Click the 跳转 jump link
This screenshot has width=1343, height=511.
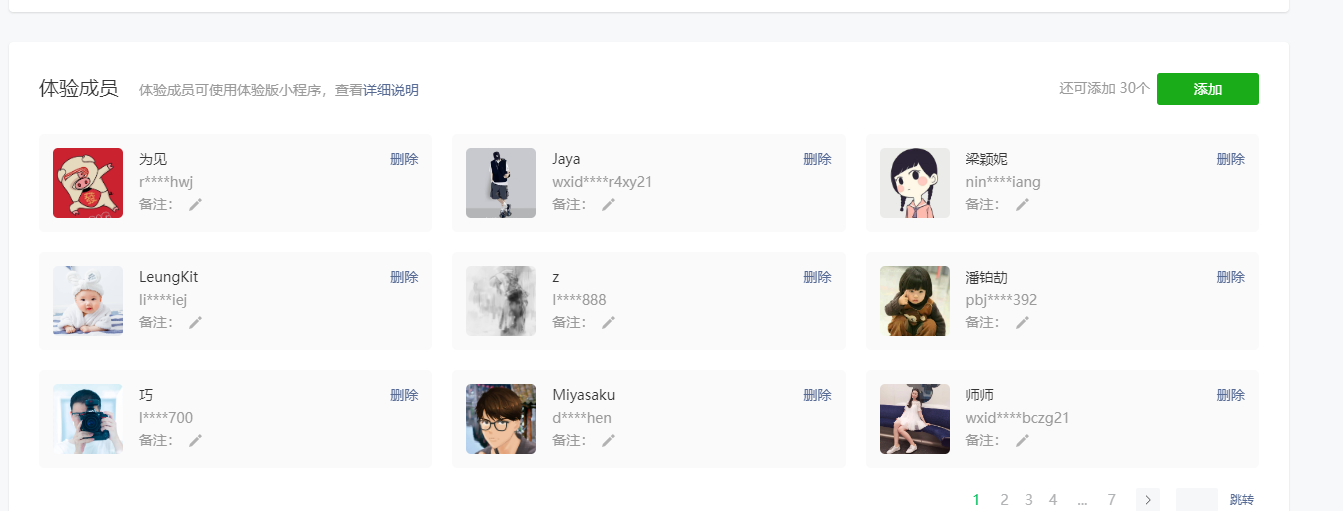(x=1242, y=500)
